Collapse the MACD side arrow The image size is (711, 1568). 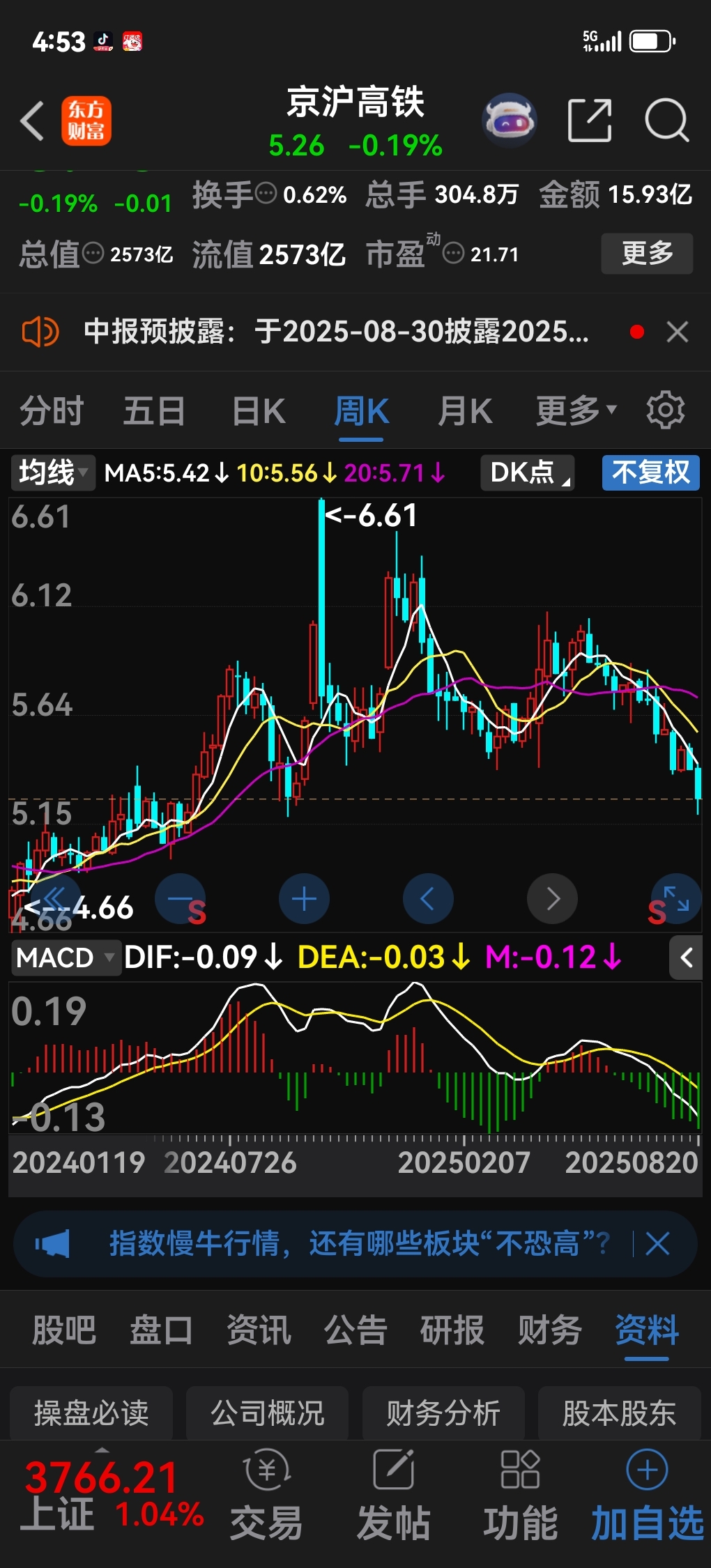686,958
